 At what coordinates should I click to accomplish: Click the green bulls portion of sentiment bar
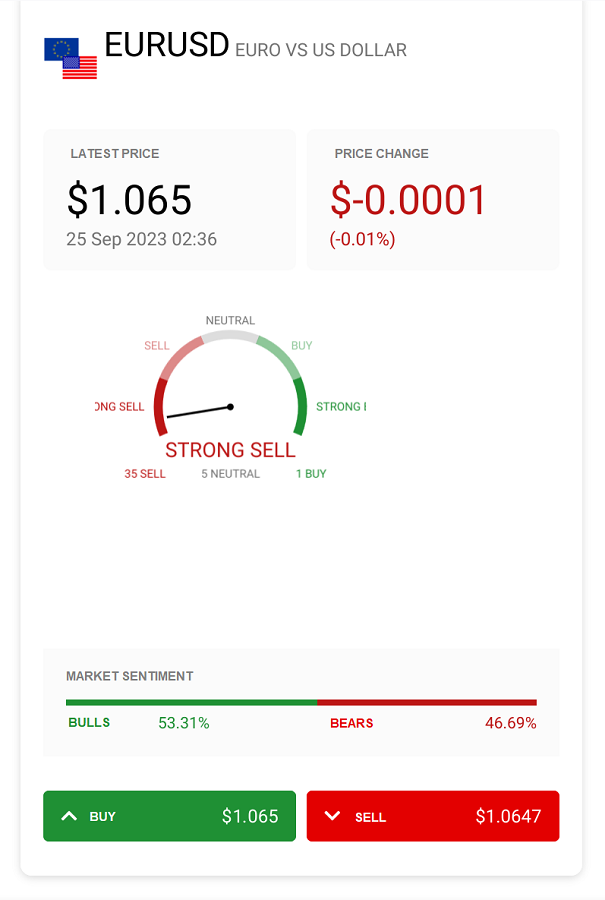192,703
